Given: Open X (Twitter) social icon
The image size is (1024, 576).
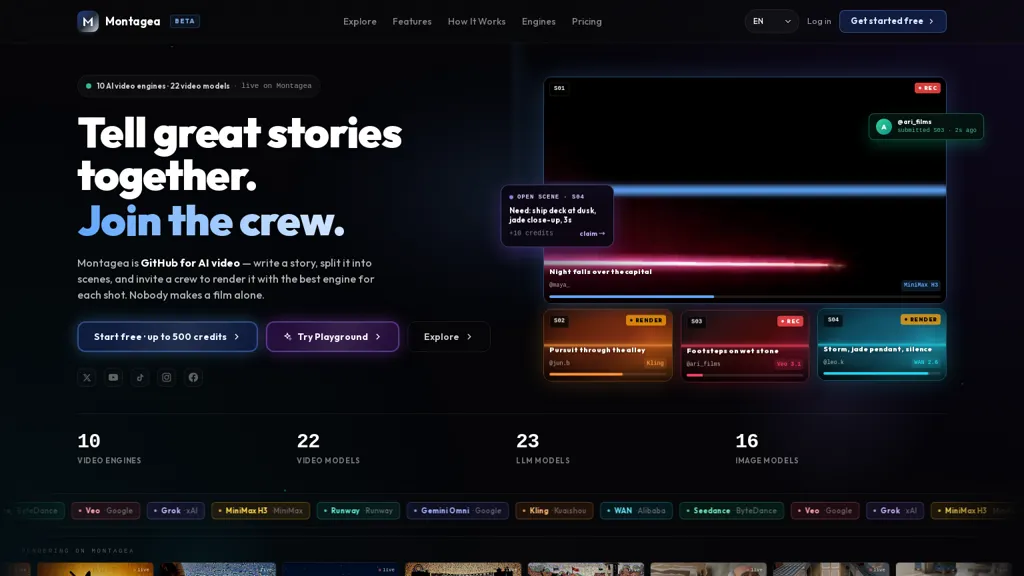Looking at the screenshot, I should tap(87, 377).
